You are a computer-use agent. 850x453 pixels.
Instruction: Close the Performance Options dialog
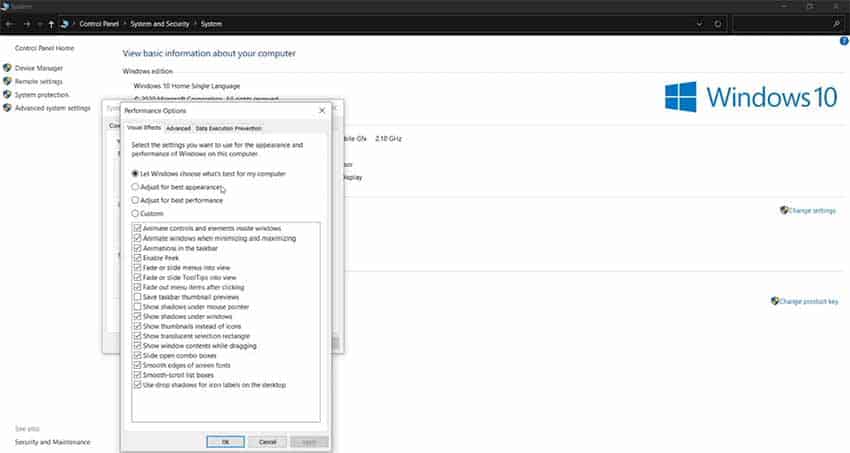click(322, 111)
